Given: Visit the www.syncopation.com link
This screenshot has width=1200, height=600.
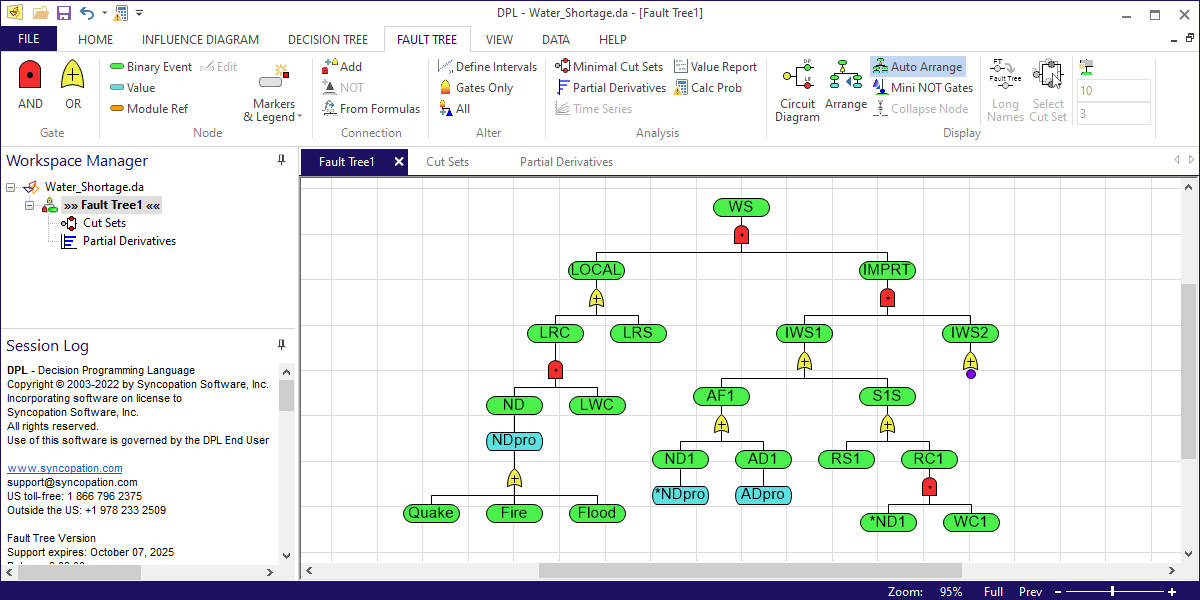Looking at the screenshot, I should pyautogui.click(x=64, y=467).
